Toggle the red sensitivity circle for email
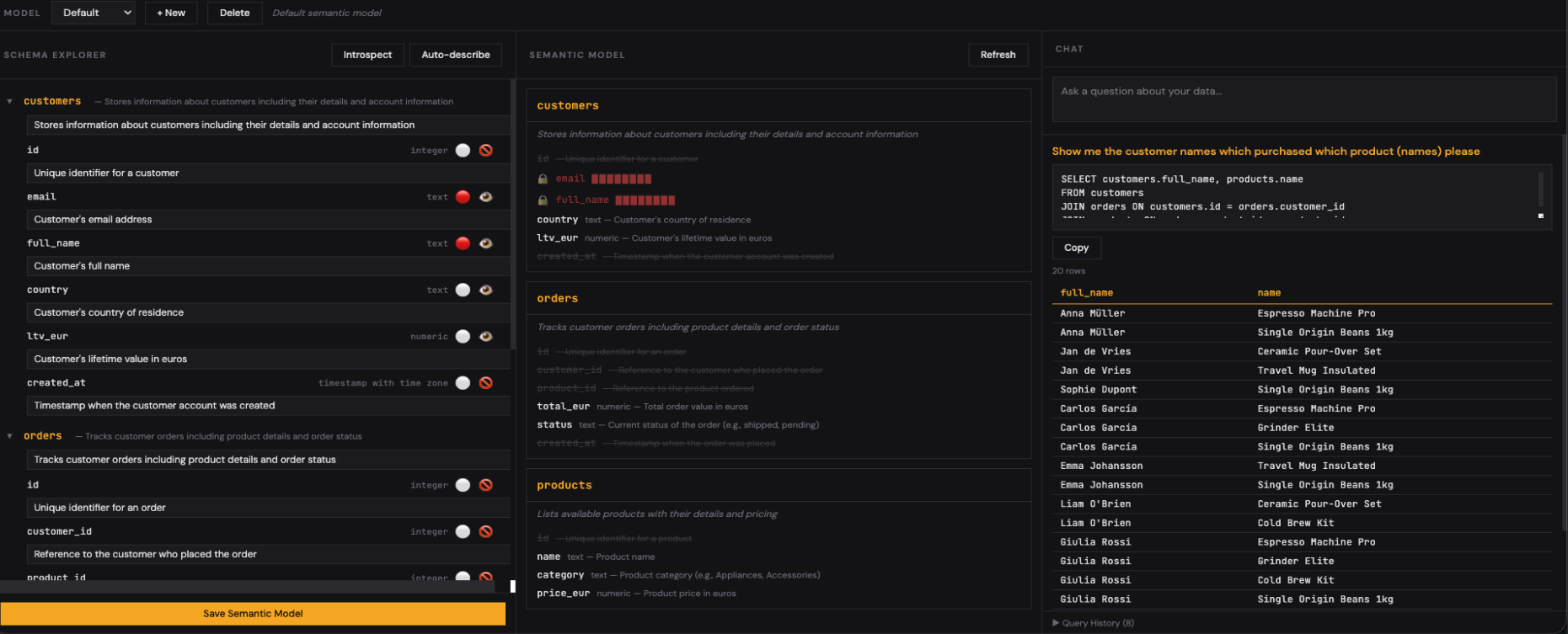The image size is (1568, 634). point(463,197)
